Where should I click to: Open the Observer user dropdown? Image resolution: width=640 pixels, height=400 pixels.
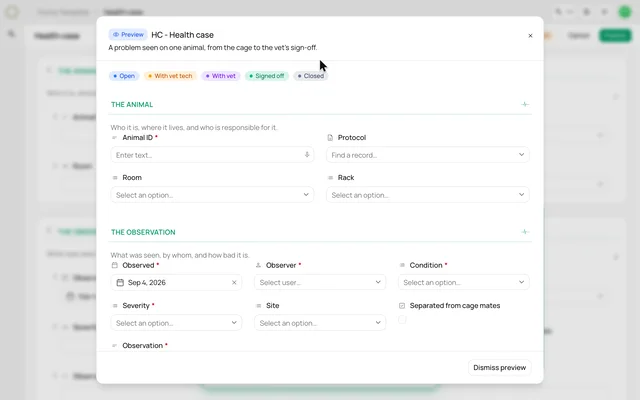[x=320, y=282]
